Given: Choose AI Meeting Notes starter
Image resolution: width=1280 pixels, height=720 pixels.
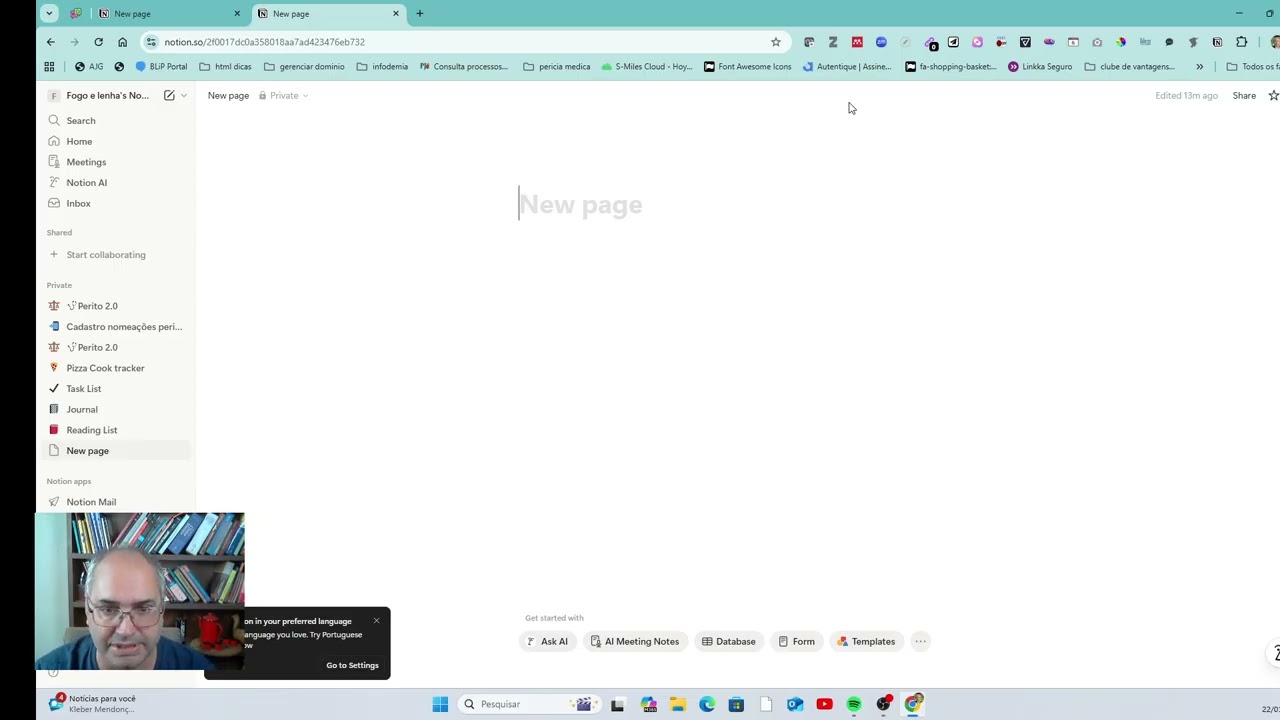Looking at the screenshot, I should [x=635, y=642].
